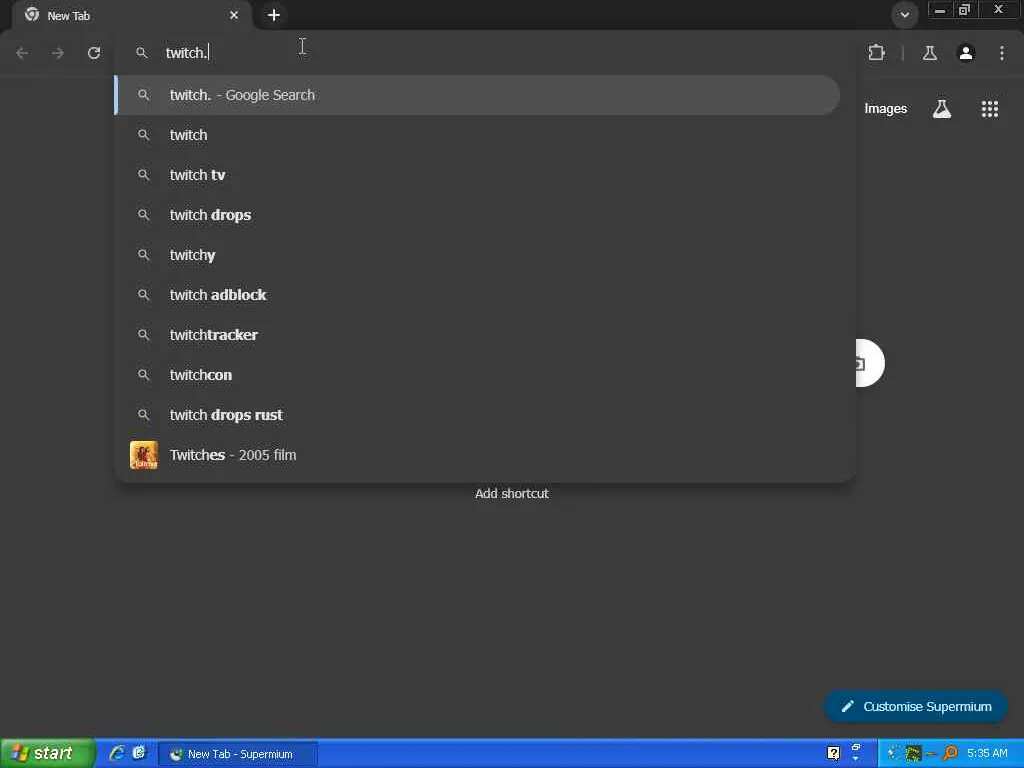Click the New Tab - Supermium taskbar button
The height and width of the screenshot is (768, 1024).
pyautogui.click(x=238, y=754)
